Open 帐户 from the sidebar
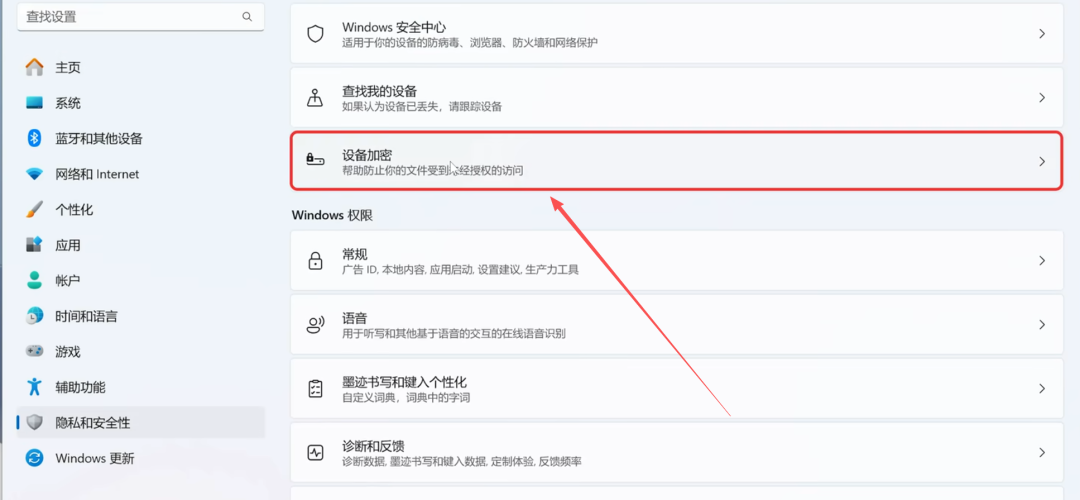This screenshot has width=1080, height=500. tap(68, 281)
